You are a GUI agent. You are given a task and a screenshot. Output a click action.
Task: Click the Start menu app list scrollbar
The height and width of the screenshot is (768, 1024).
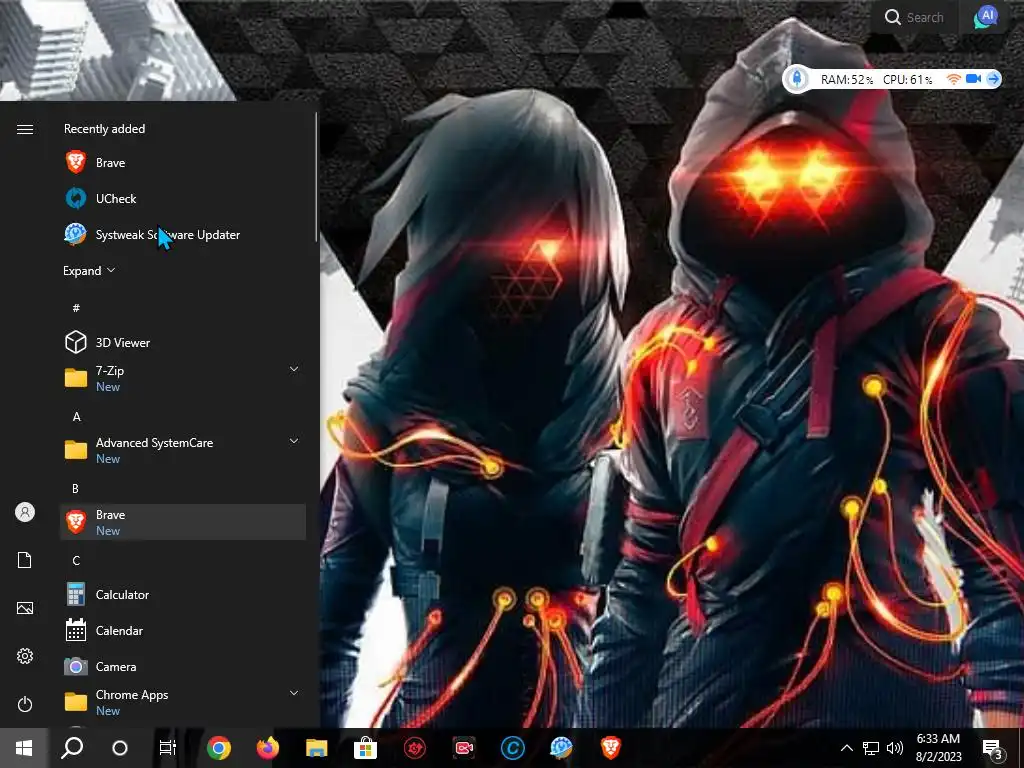pos(316,177)
